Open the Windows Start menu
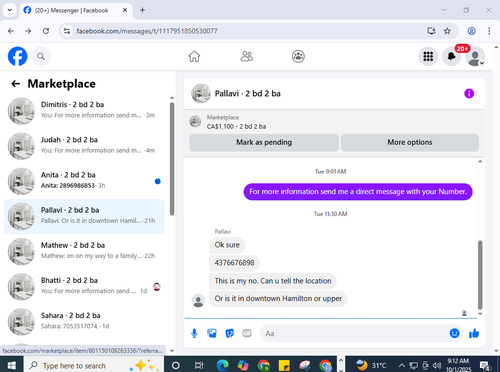 [11, 366]
